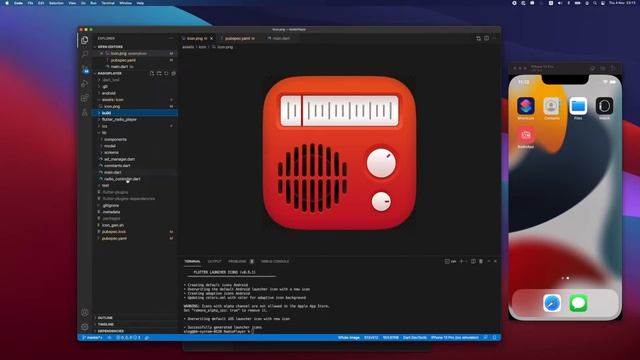Switch to the OUTPUT panel tab

point(214,261)
